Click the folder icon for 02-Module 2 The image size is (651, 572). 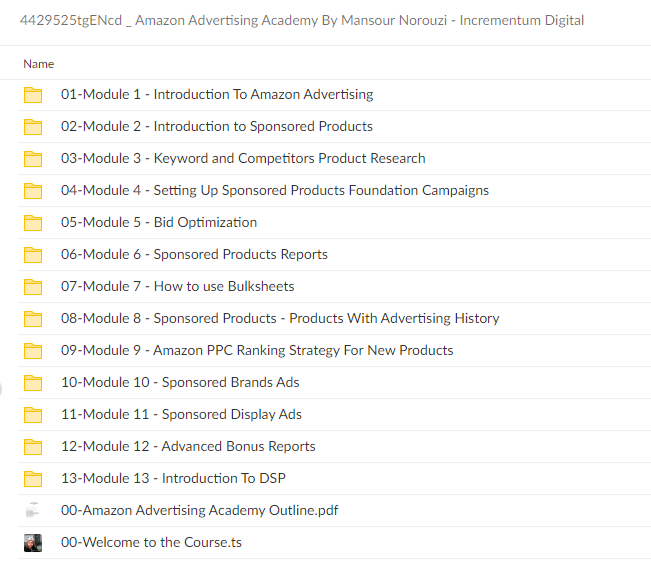click(x=33, y=127)
